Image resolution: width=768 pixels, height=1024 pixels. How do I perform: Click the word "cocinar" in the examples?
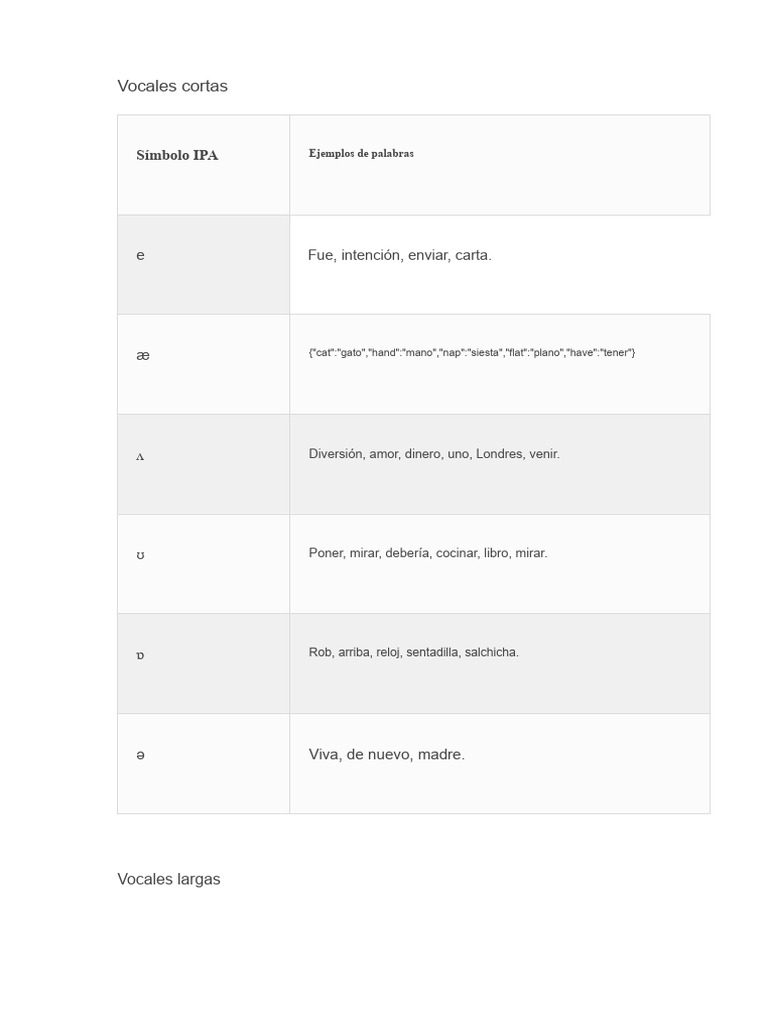(x=457, y=553)
